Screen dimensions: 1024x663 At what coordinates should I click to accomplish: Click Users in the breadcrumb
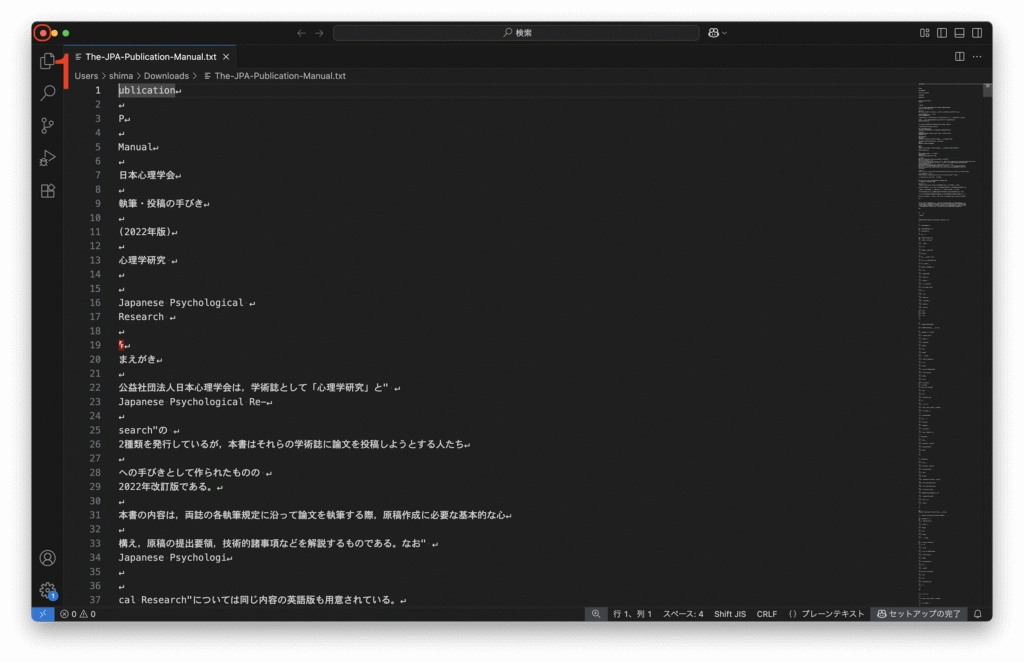(x=86, y=76)
